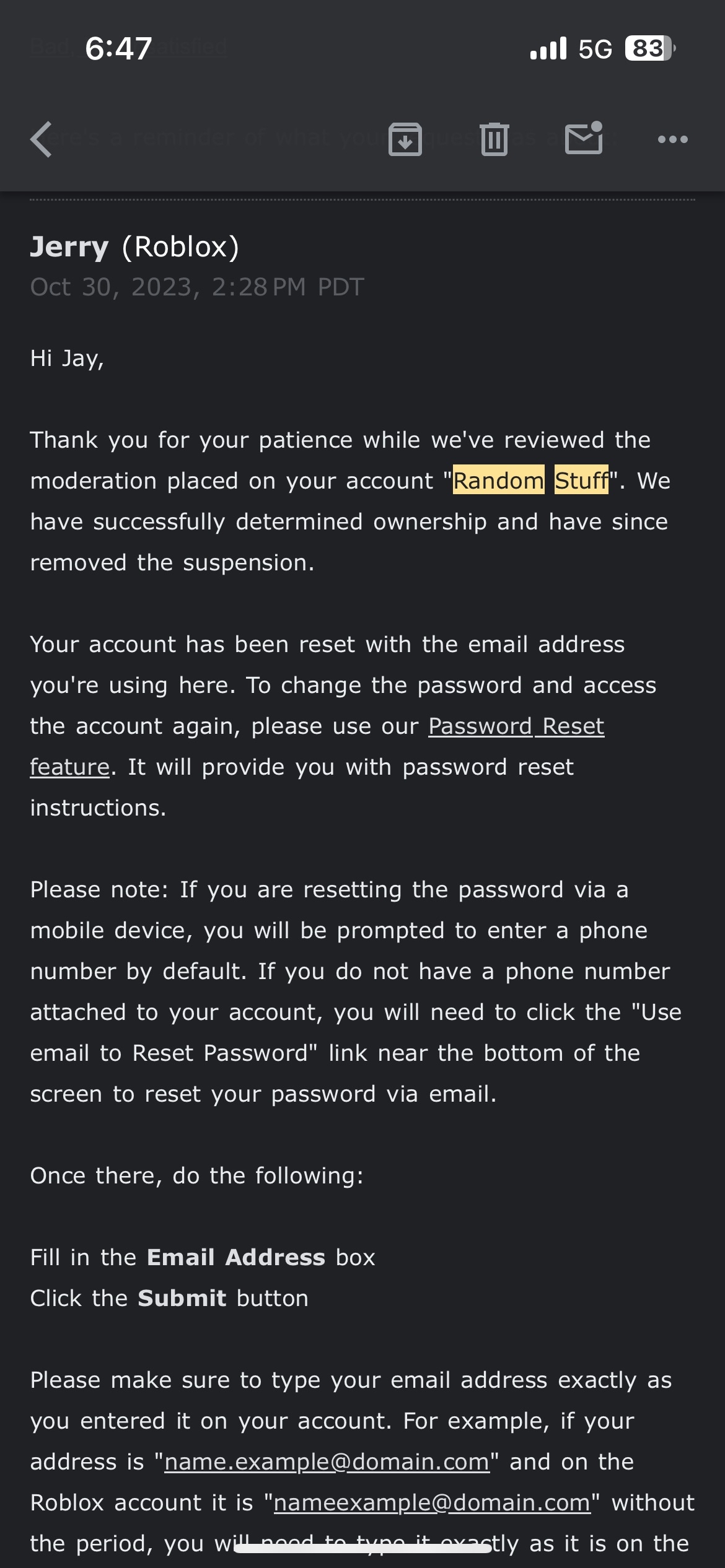Tap the "Hi Jay," greeting line
Image resolution: width=725 pixels, height=1568 pixels.
(67, 359)
